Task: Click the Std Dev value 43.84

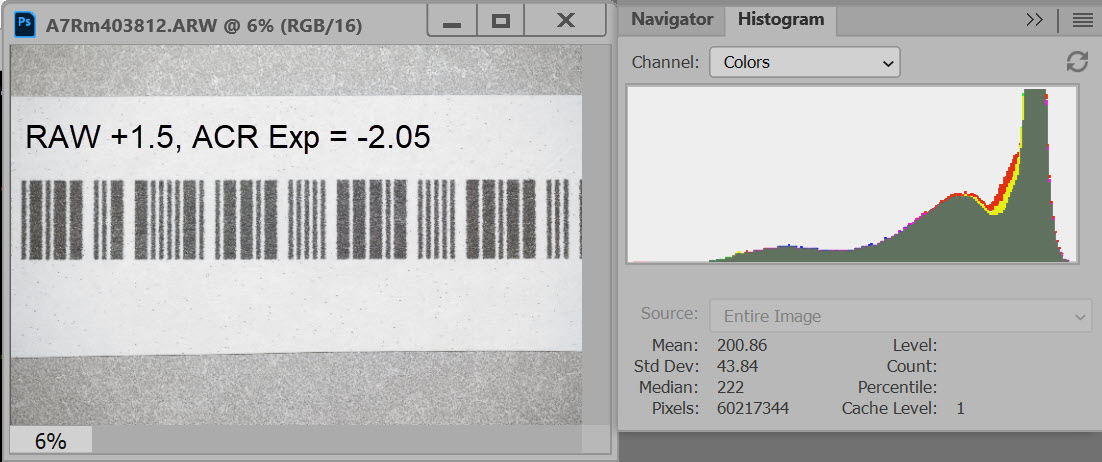Action: (737, 366)
